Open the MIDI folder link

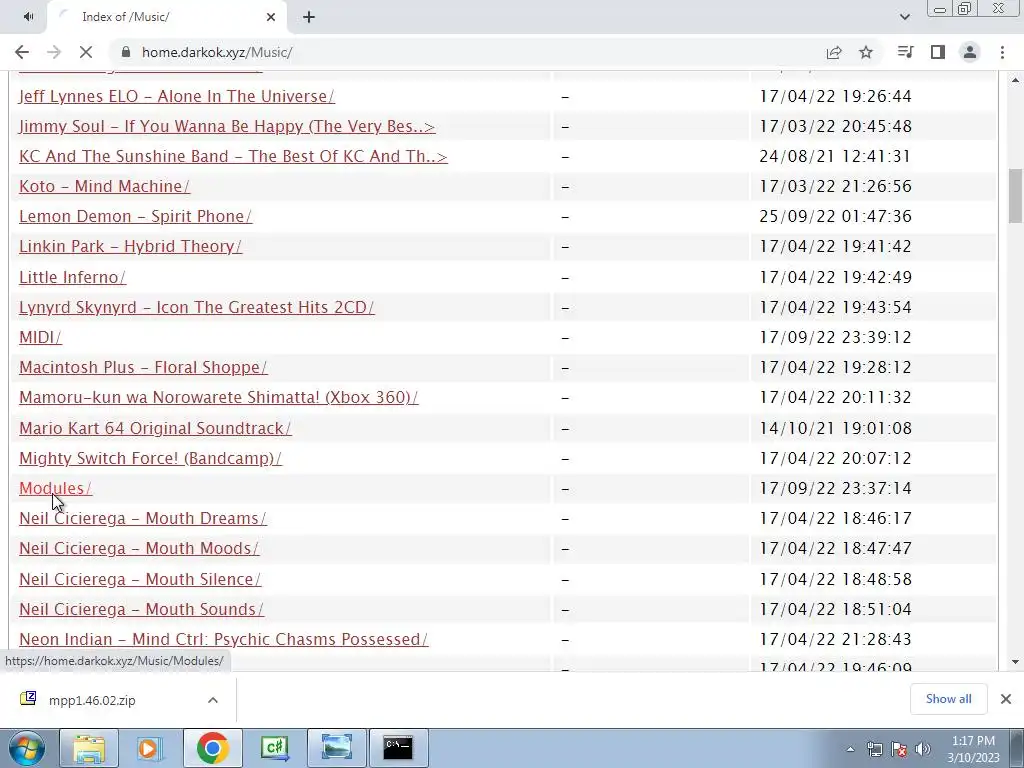click(x=40, y=337)
